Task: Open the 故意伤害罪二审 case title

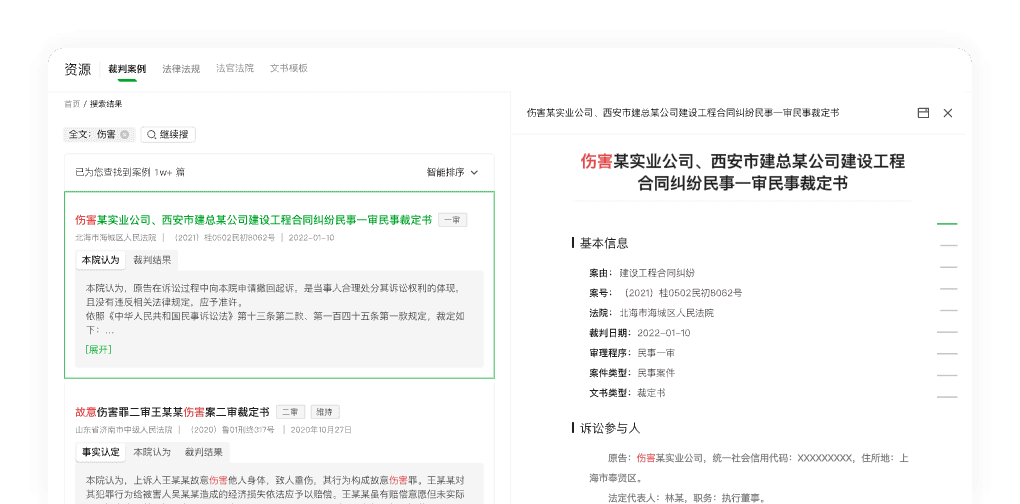Action: pyautogui.click(x=172, y=412)
